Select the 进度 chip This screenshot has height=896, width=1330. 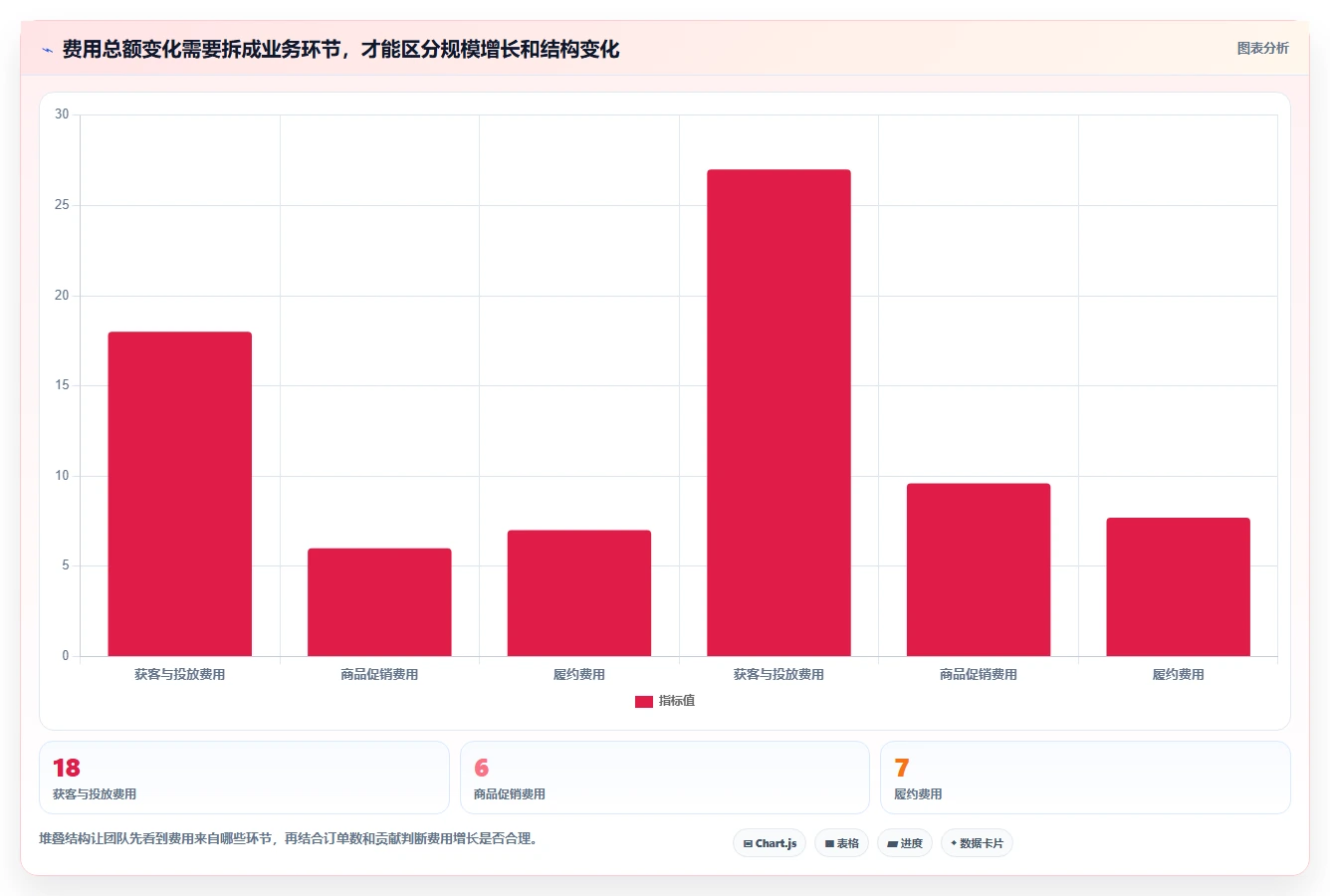(x=904, y=843)
